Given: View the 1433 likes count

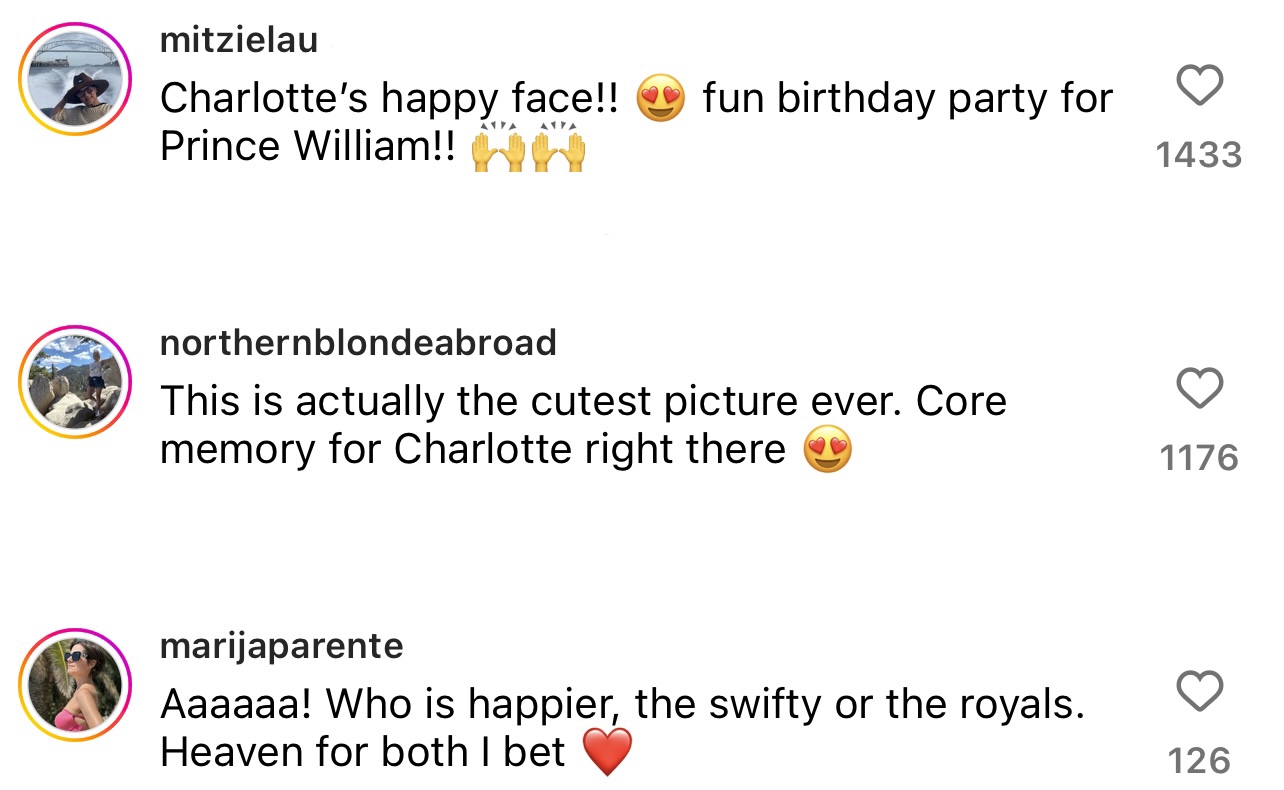Looking at the screenshot, I should click(1199, 155).
